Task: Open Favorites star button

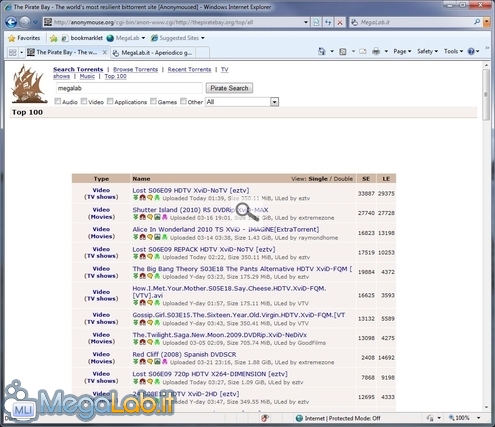Action: (x=24, y=38)
